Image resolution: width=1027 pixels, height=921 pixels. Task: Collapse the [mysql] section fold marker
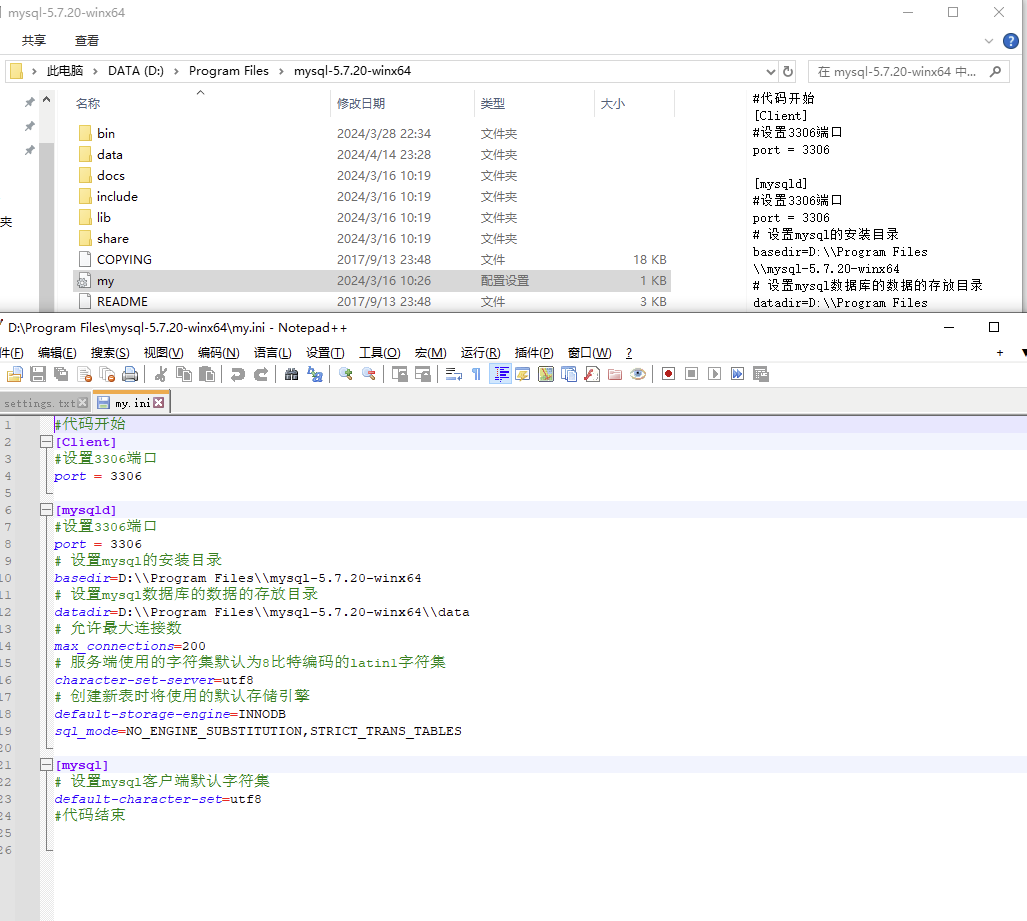(47, 764)
